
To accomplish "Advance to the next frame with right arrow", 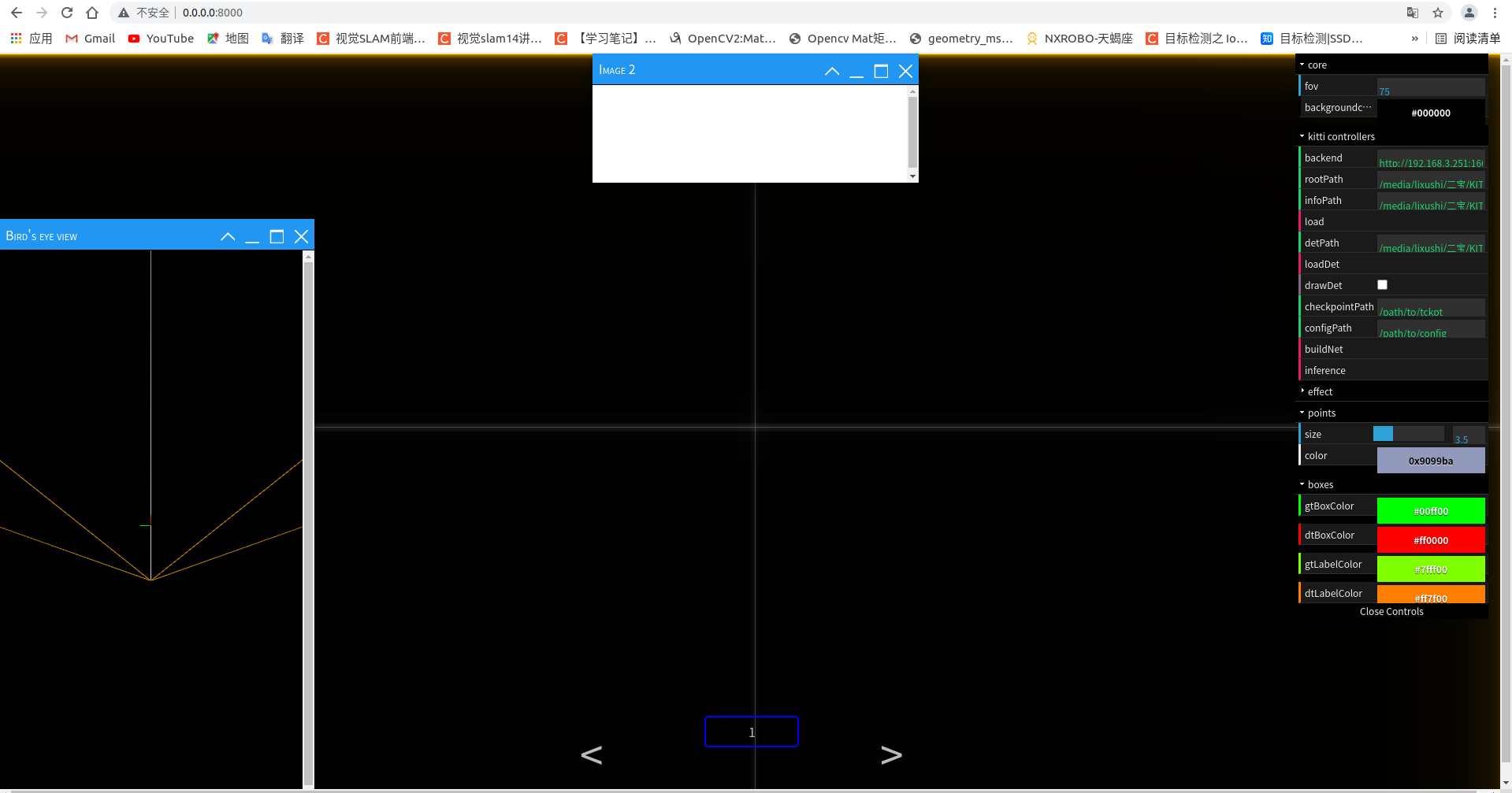I will pyautogui.click(x=891, y=754).
